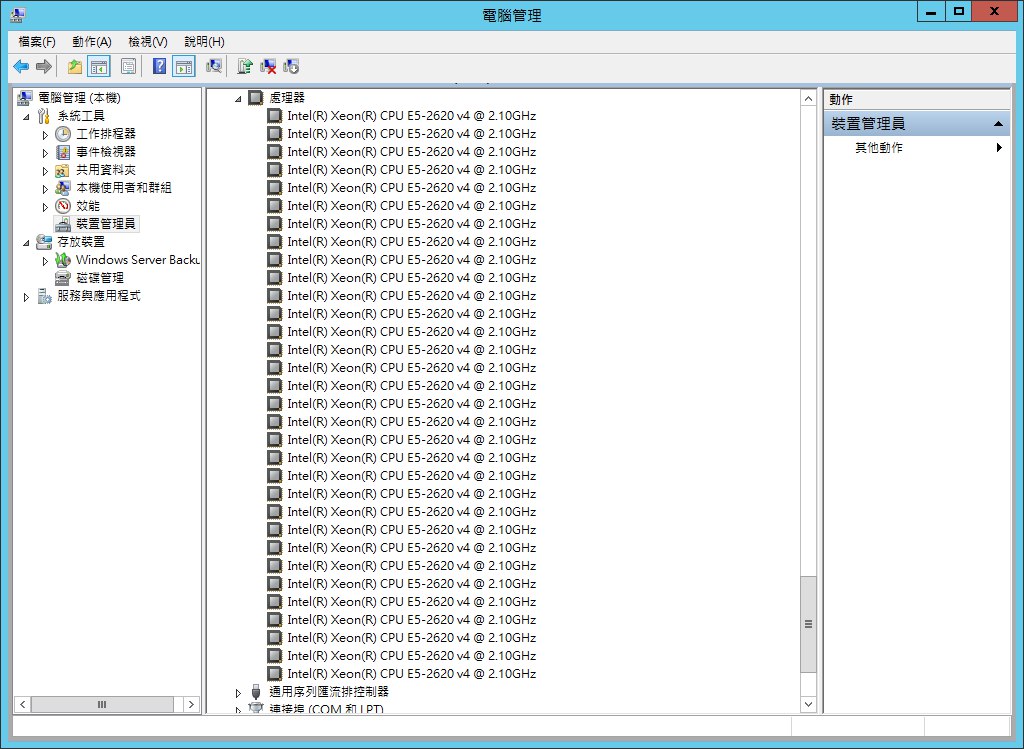Image resolution: width=1024 pixels, height=749 pixels.
Task: Select 處理器 category label
Action: 287,97
